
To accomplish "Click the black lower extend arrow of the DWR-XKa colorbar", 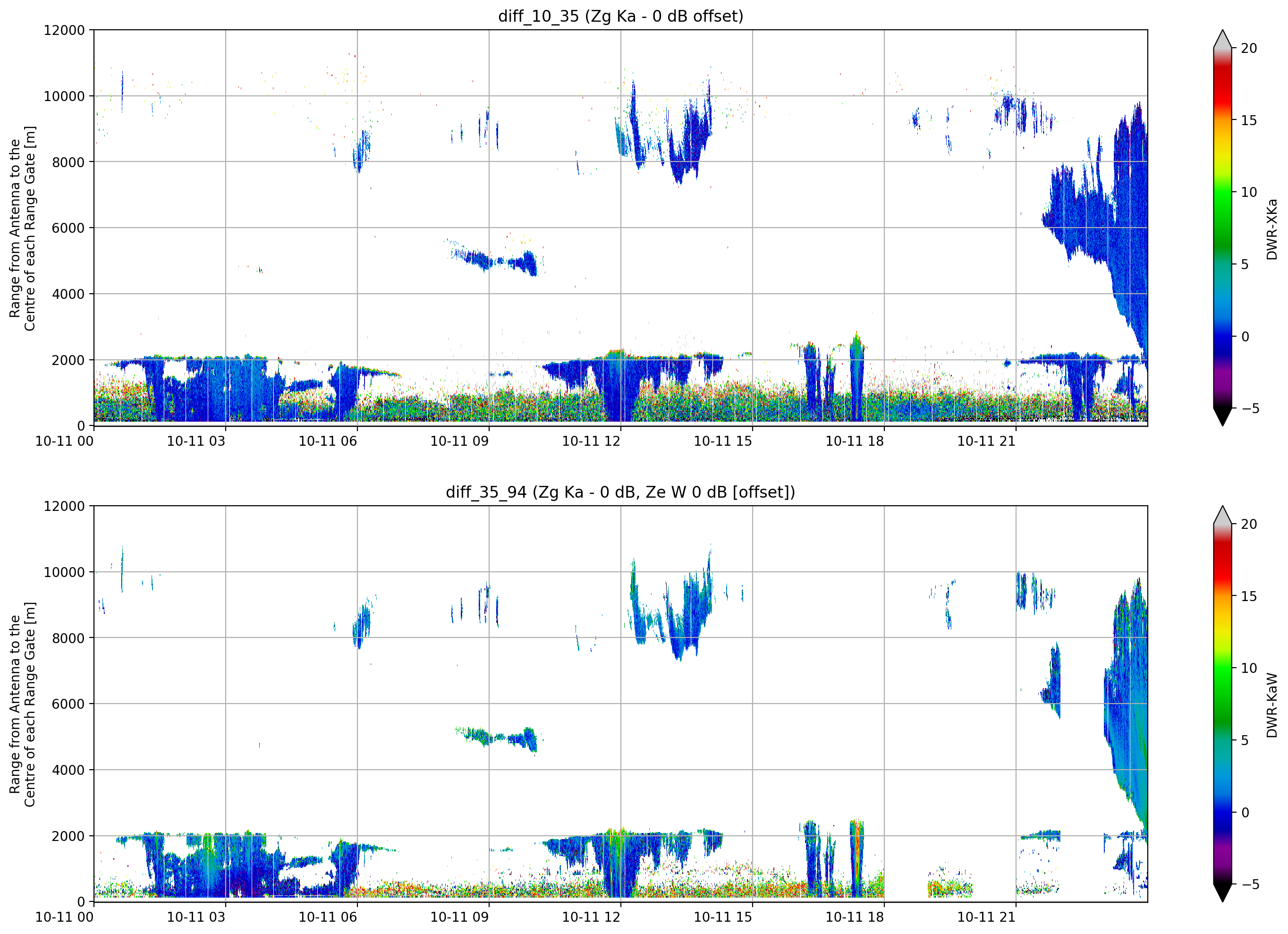I will pos(1223,417).
